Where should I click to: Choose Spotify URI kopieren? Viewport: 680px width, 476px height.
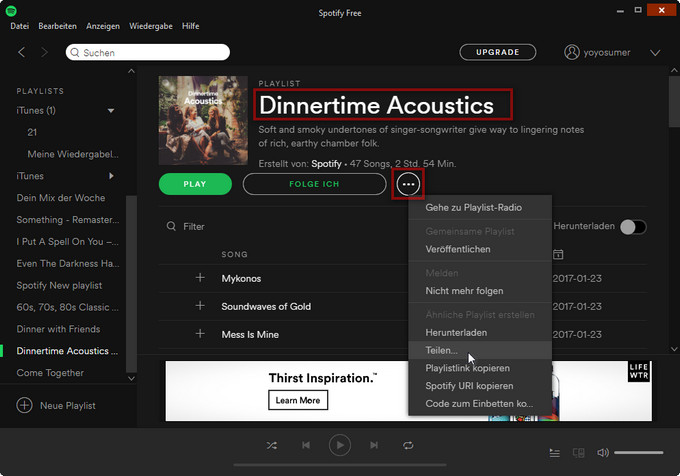coord(480,386)
